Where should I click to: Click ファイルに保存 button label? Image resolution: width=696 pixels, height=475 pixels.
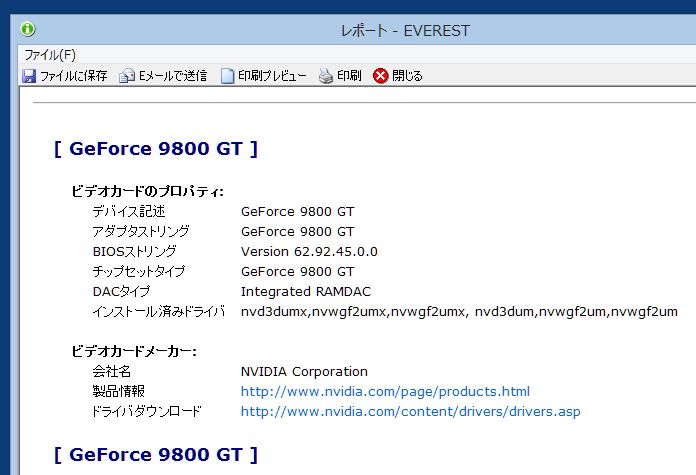click(x=74, y=76)
